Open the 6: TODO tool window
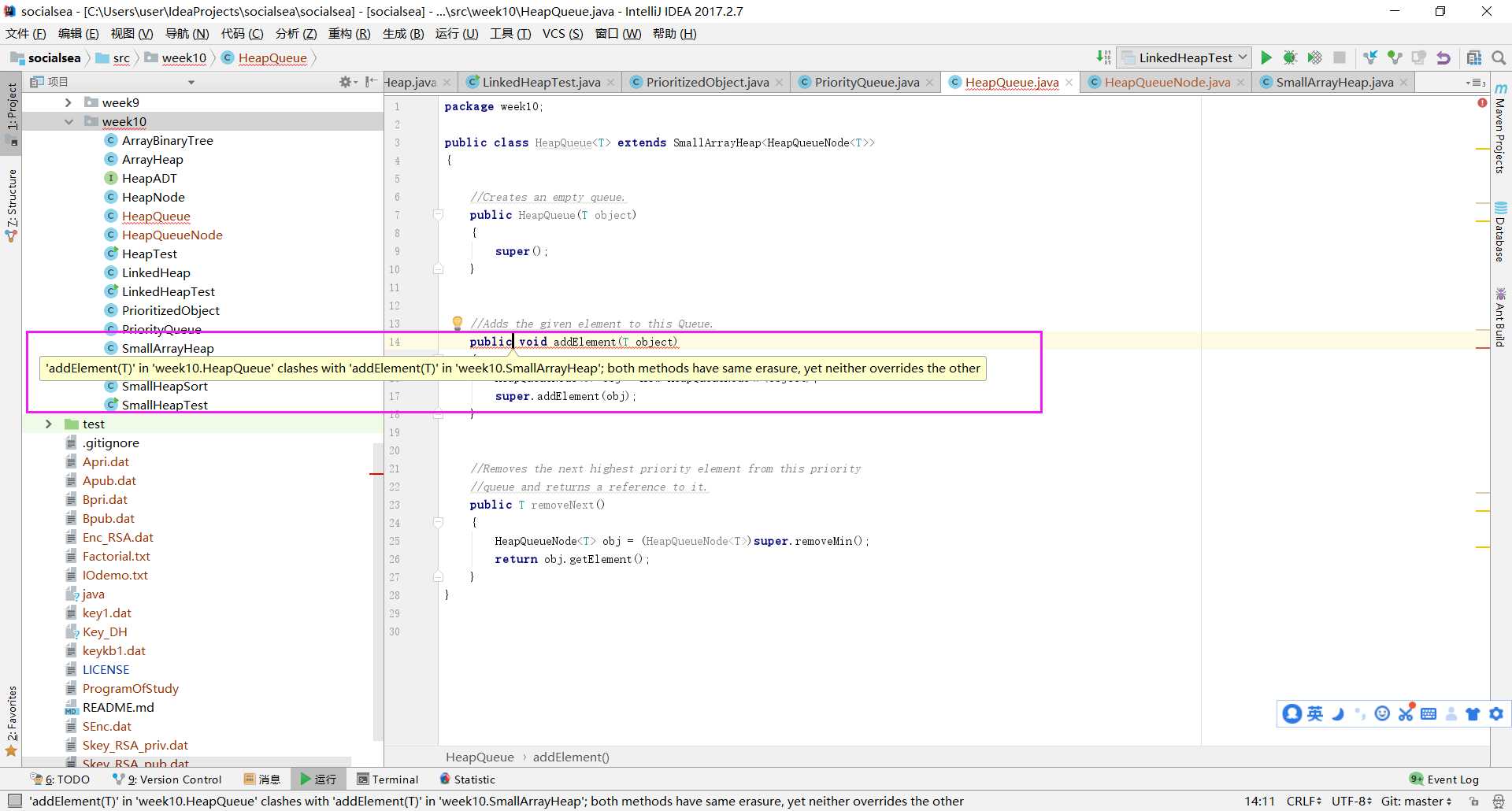Image resolution: width=1512 pixels, height=811 pixels. (x=61, y=780)
